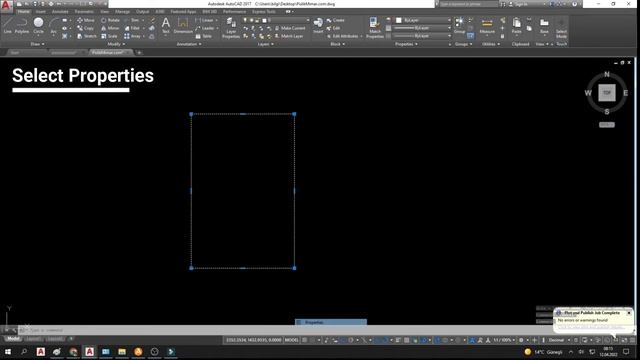The width and height of the screenshot is (640, 360).
Task: Activate the Array command
Action: pos(132,36)
